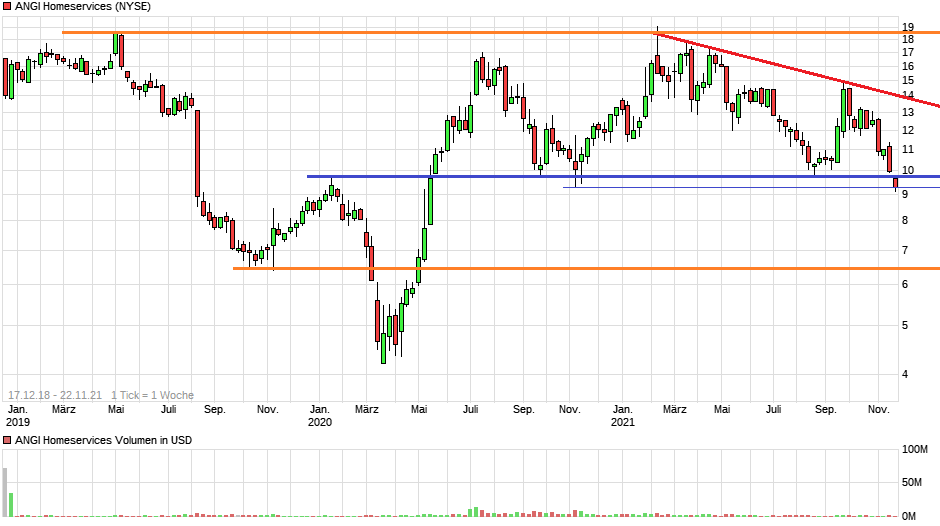Click the upper orange resistance line
The width and height of the screenshot is (940, 526).
pyautogui.click(x=350, y=33)
